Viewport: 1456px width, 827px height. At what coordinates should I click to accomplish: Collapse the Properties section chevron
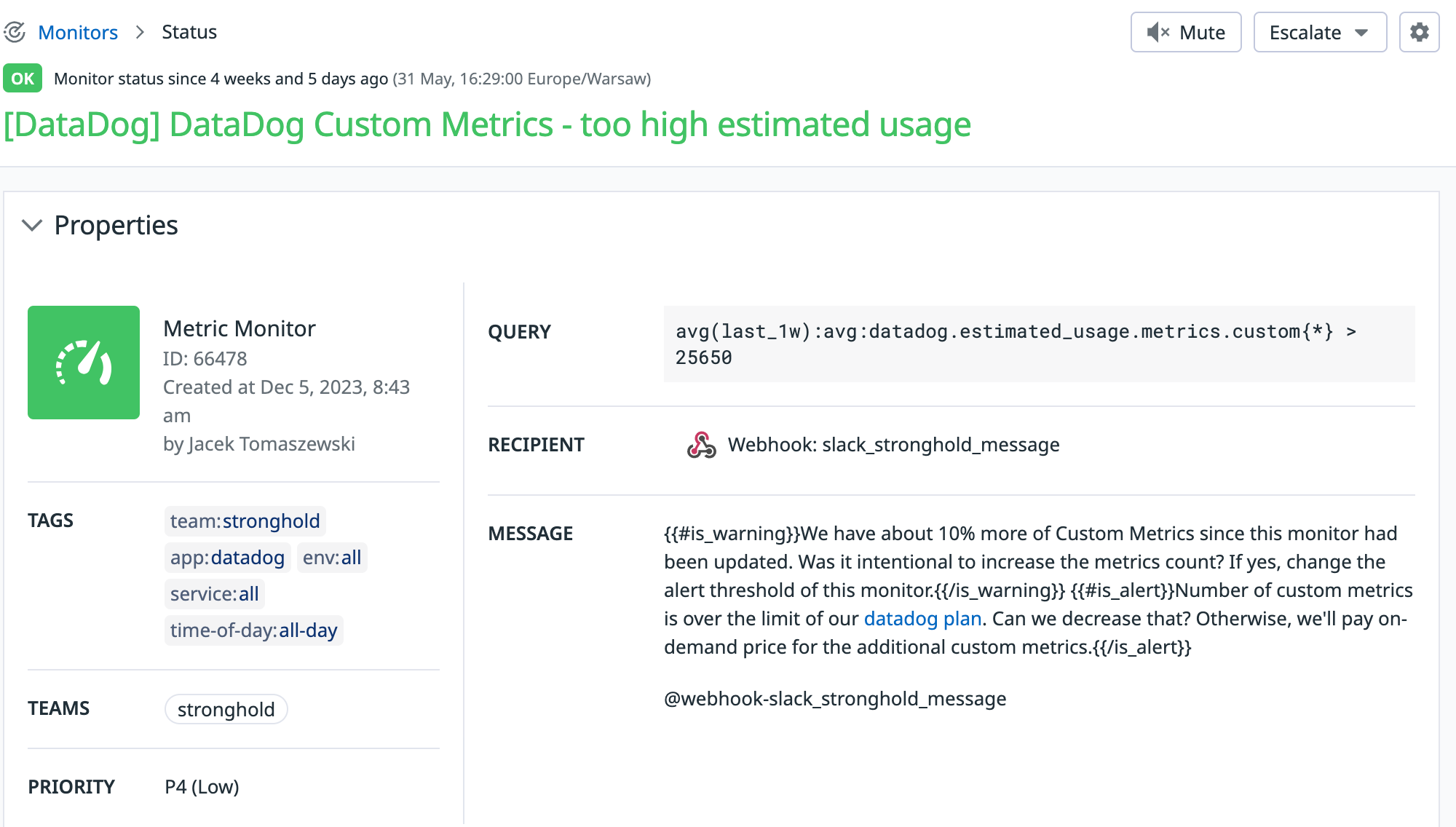[32, 225]
